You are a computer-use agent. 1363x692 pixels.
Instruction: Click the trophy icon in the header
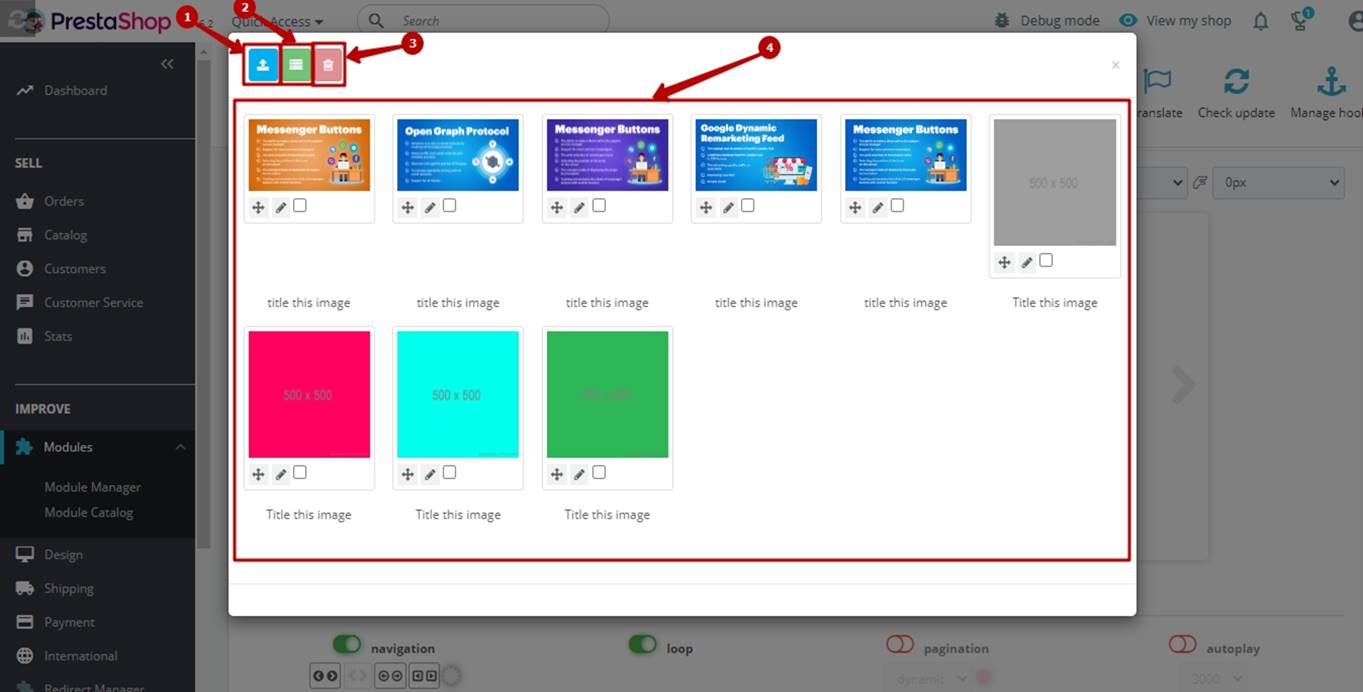[x=1300, y=21]
